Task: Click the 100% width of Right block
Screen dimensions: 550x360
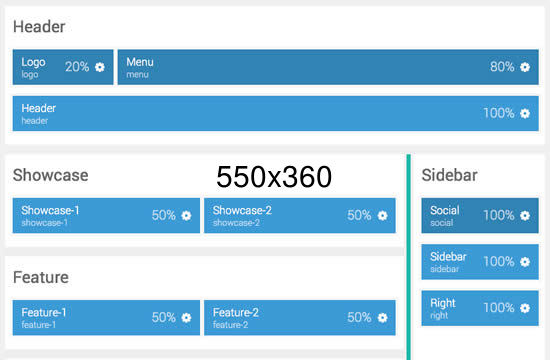Action: [499, 308]
